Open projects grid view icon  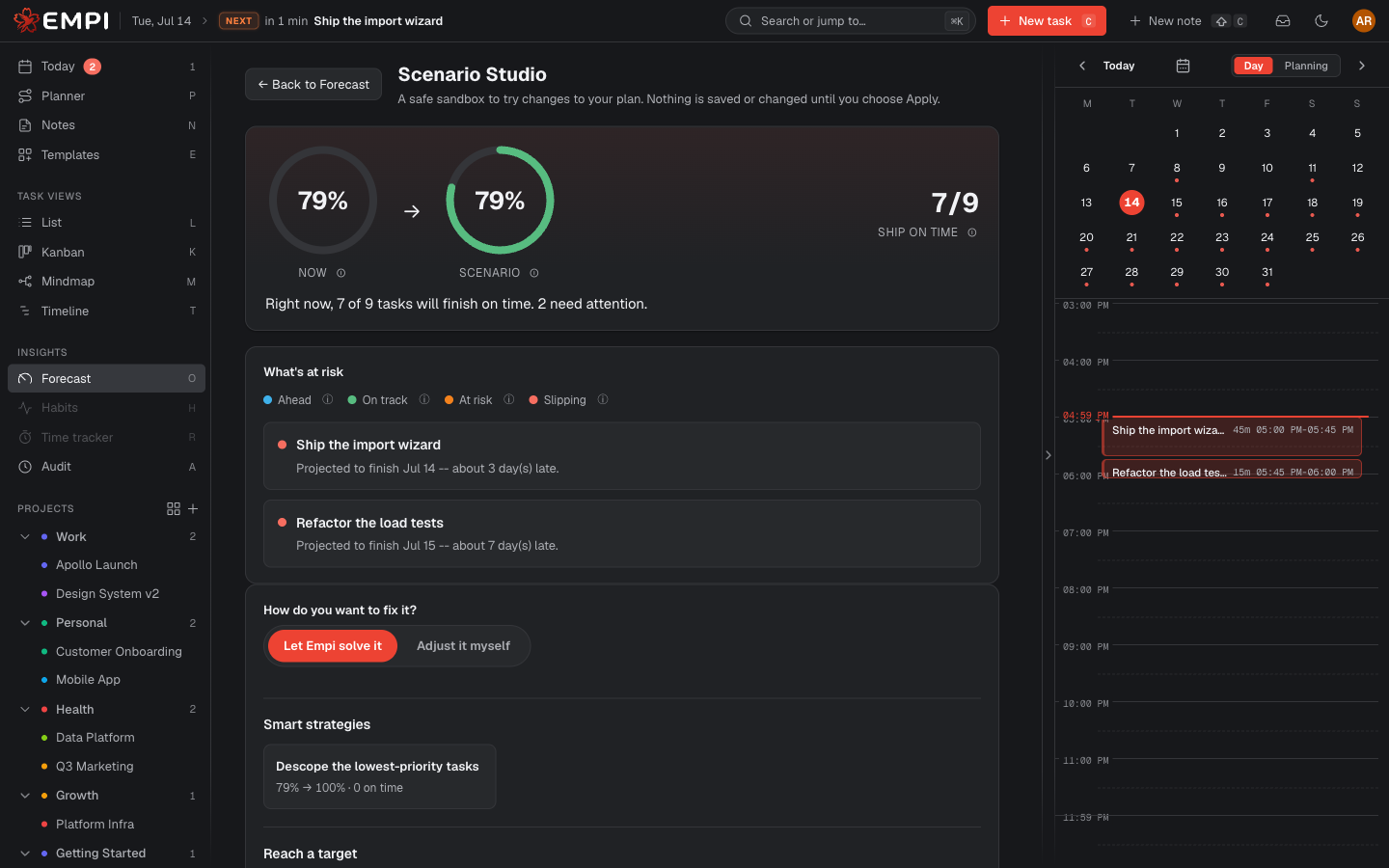click(x=174, y=508)
